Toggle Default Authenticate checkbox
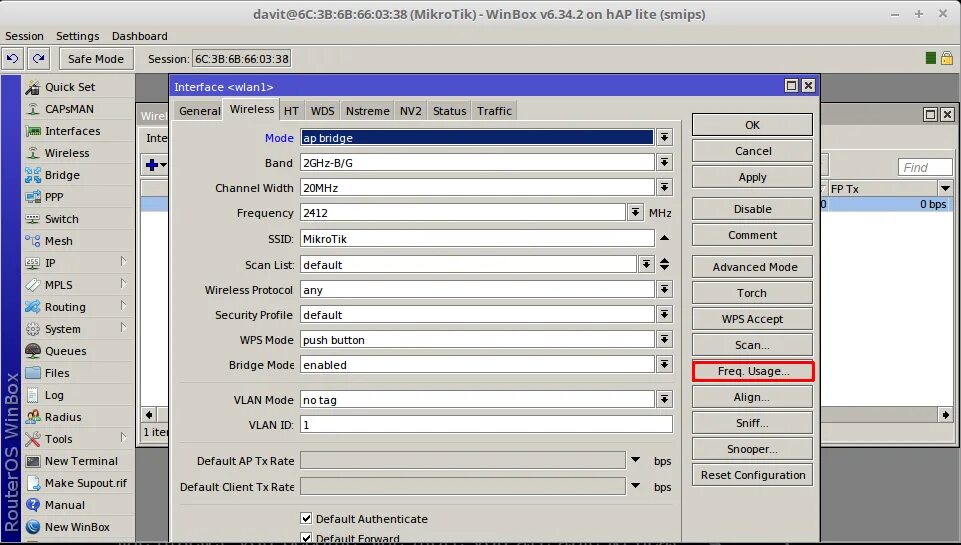 306,519
